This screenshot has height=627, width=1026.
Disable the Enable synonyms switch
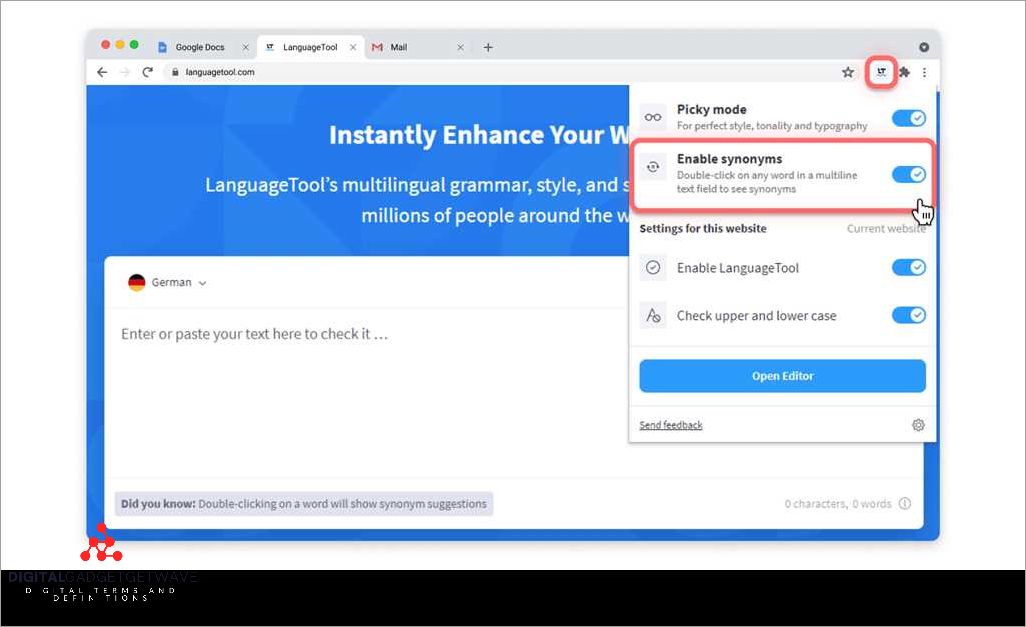click(x=908, y=174)
